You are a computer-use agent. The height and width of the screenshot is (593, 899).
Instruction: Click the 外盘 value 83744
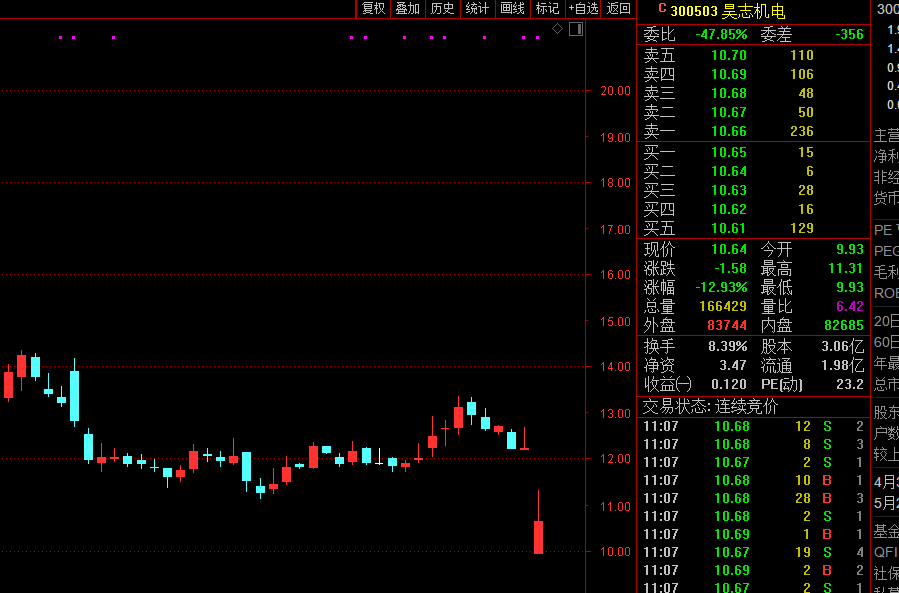[727, 325]
